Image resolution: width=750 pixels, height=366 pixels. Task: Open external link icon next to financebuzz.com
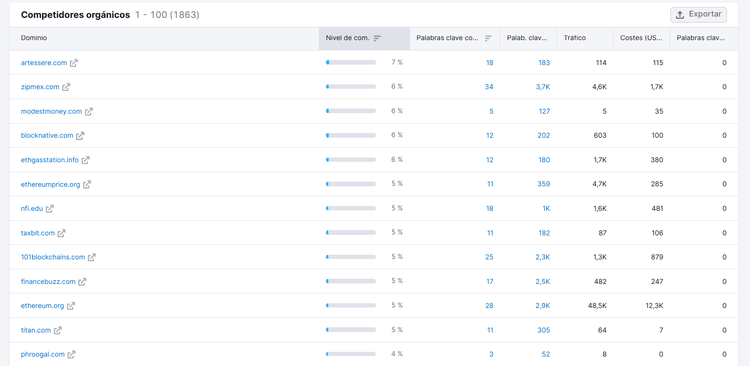[x=82, y=282]
